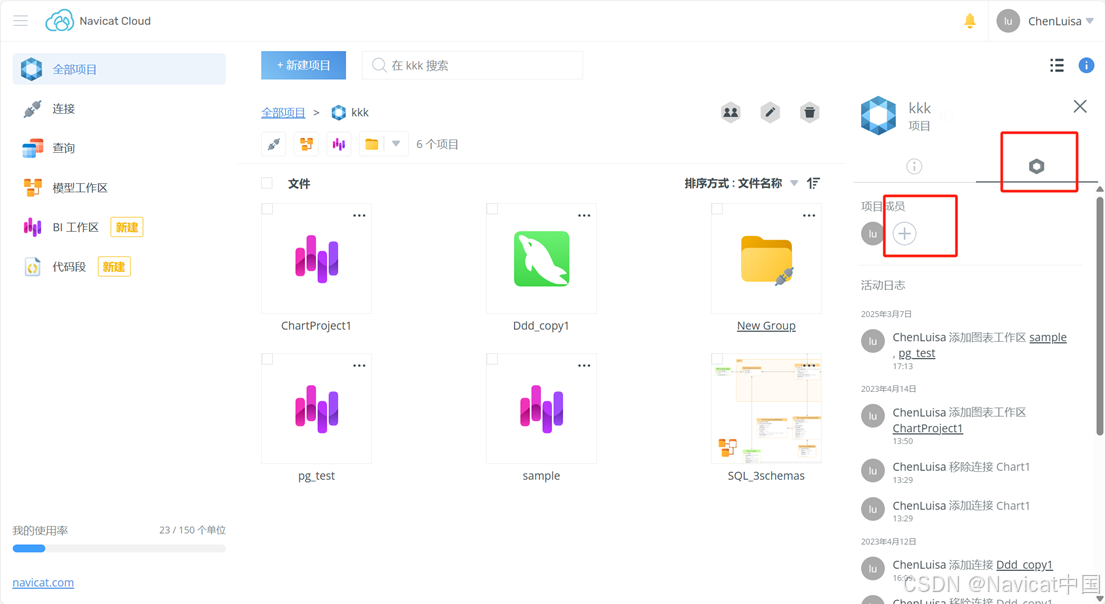
Task: Click the trash delete project icon
Action: 810,112
